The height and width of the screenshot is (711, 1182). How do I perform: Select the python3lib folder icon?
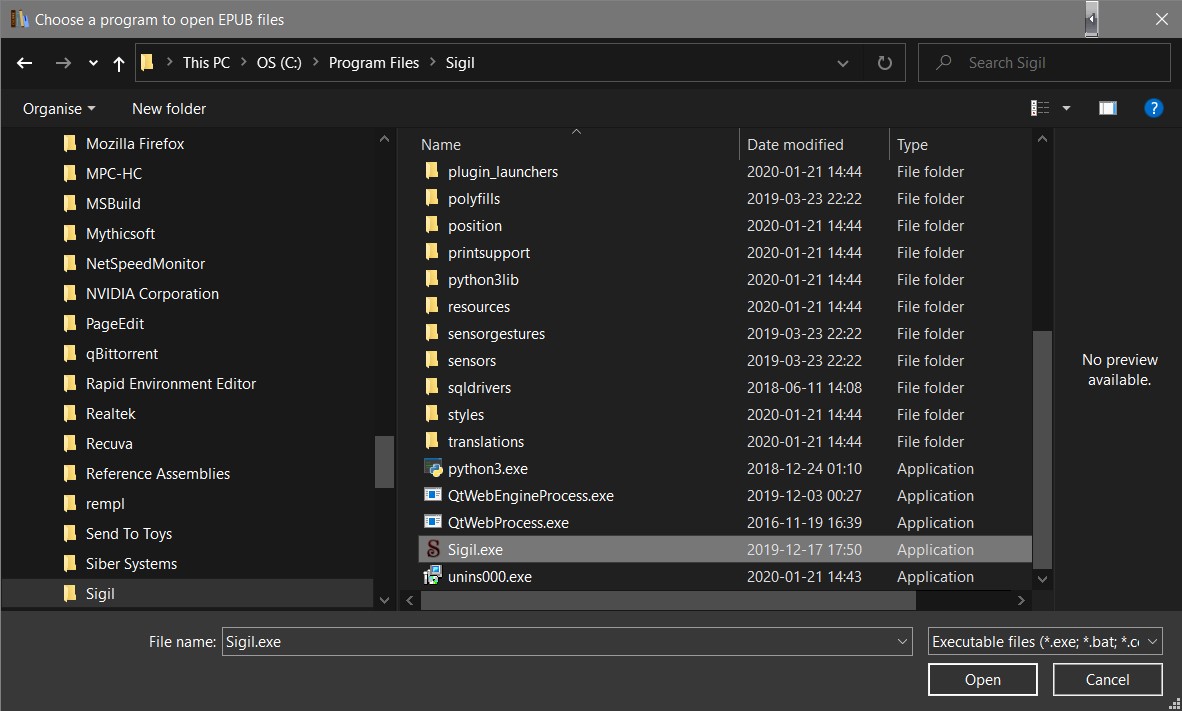pyautogui.click(x=432, y=279)
